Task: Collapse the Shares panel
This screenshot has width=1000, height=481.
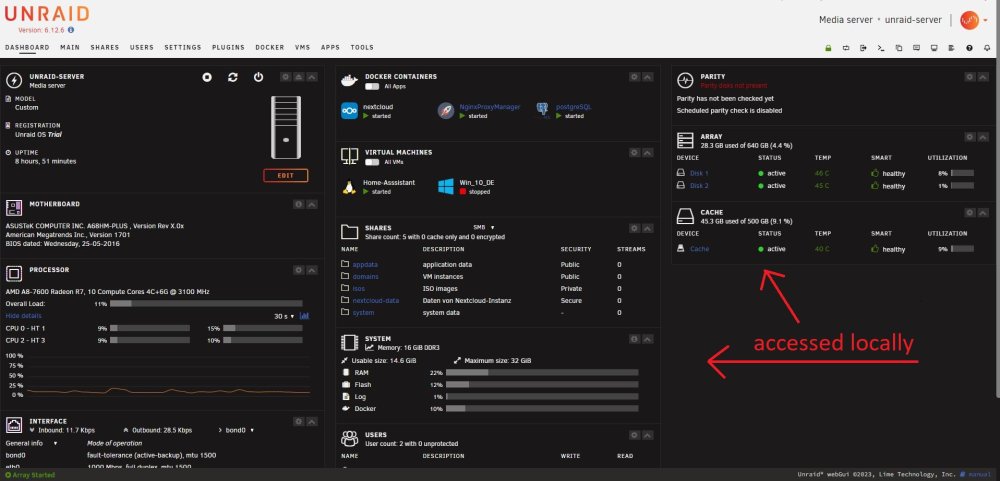Action: (x=647, y=228)
